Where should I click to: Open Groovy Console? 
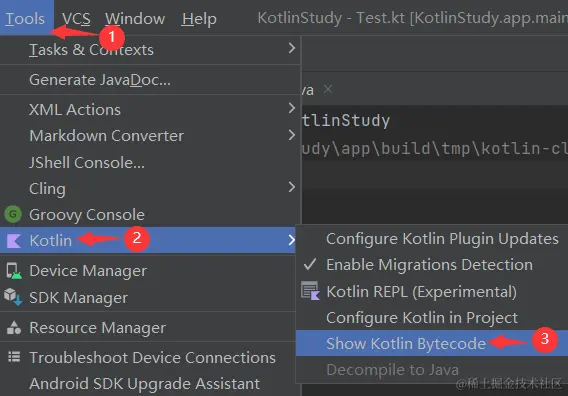point(150,214)
